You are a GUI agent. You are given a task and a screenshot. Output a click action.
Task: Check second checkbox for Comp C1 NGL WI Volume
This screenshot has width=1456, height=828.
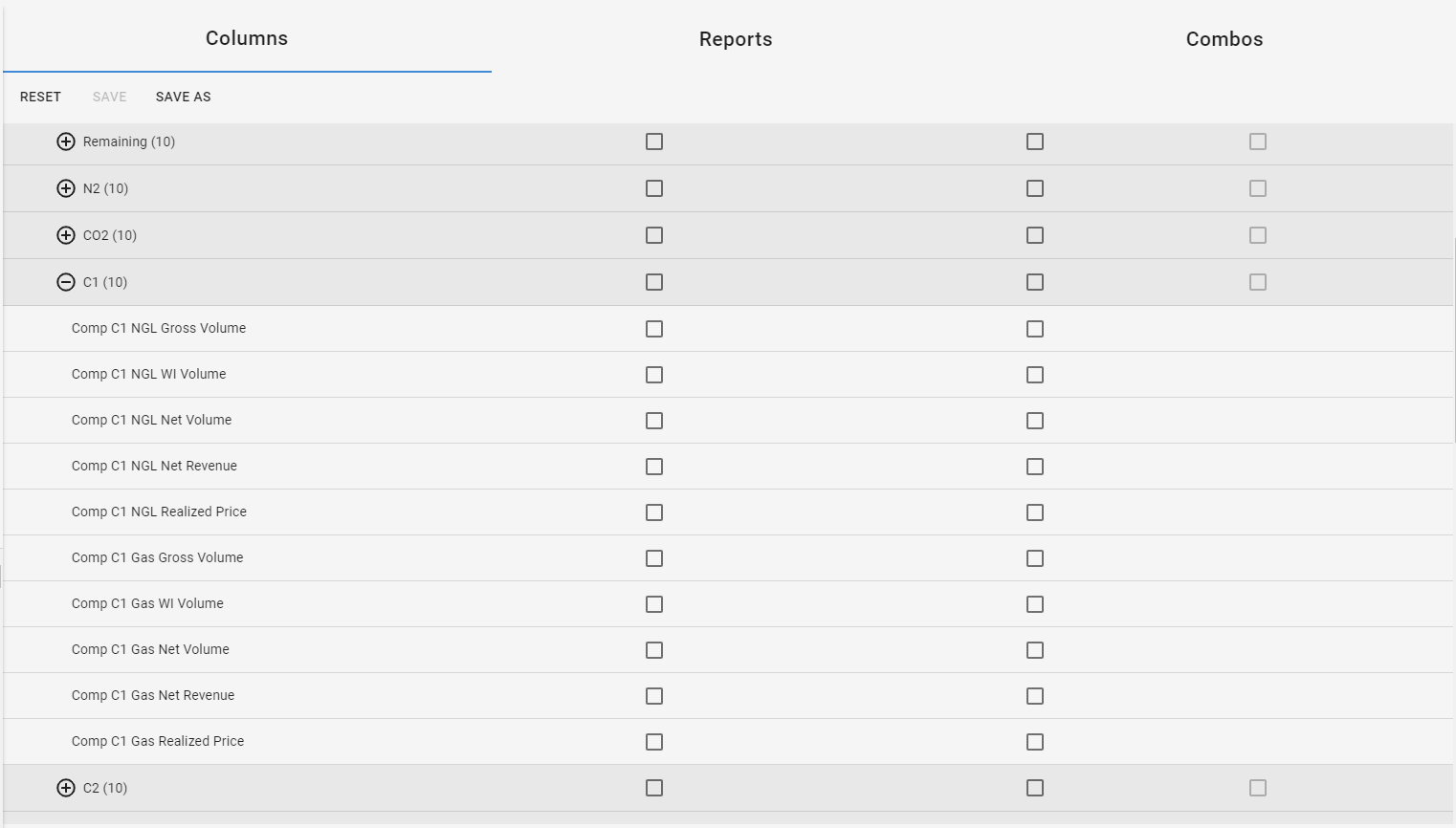[1035, 375]
